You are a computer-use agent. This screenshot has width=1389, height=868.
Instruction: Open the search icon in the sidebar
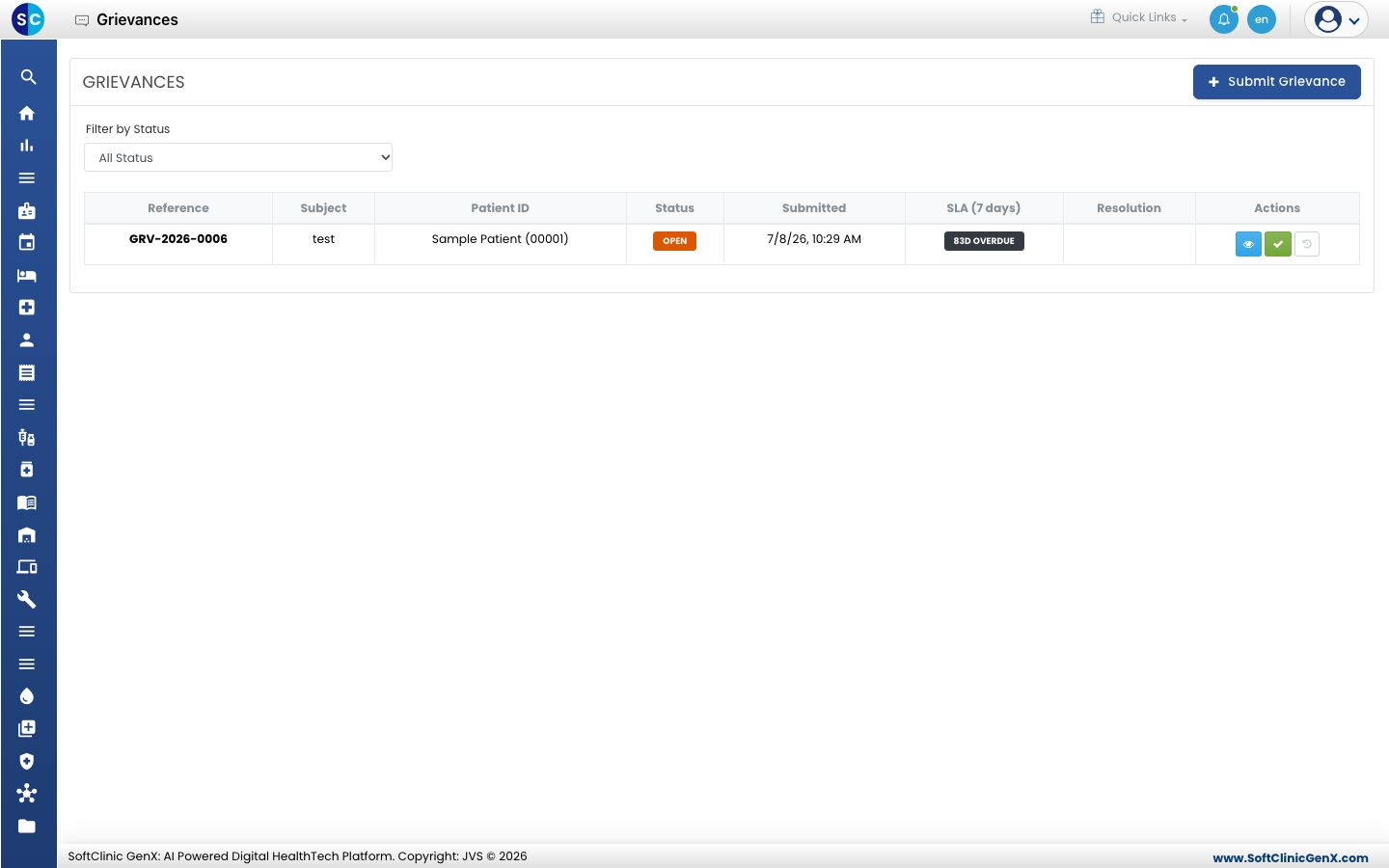tap(28, 77)
